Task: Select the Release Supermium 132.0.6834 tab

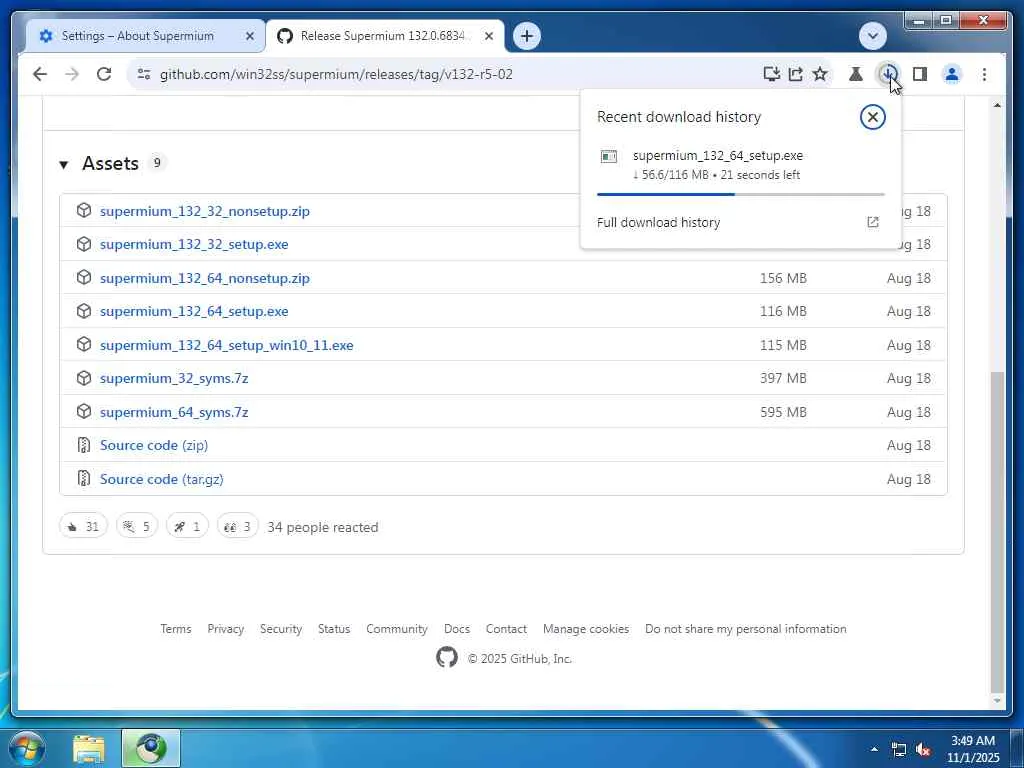Action: coord(382,36)
